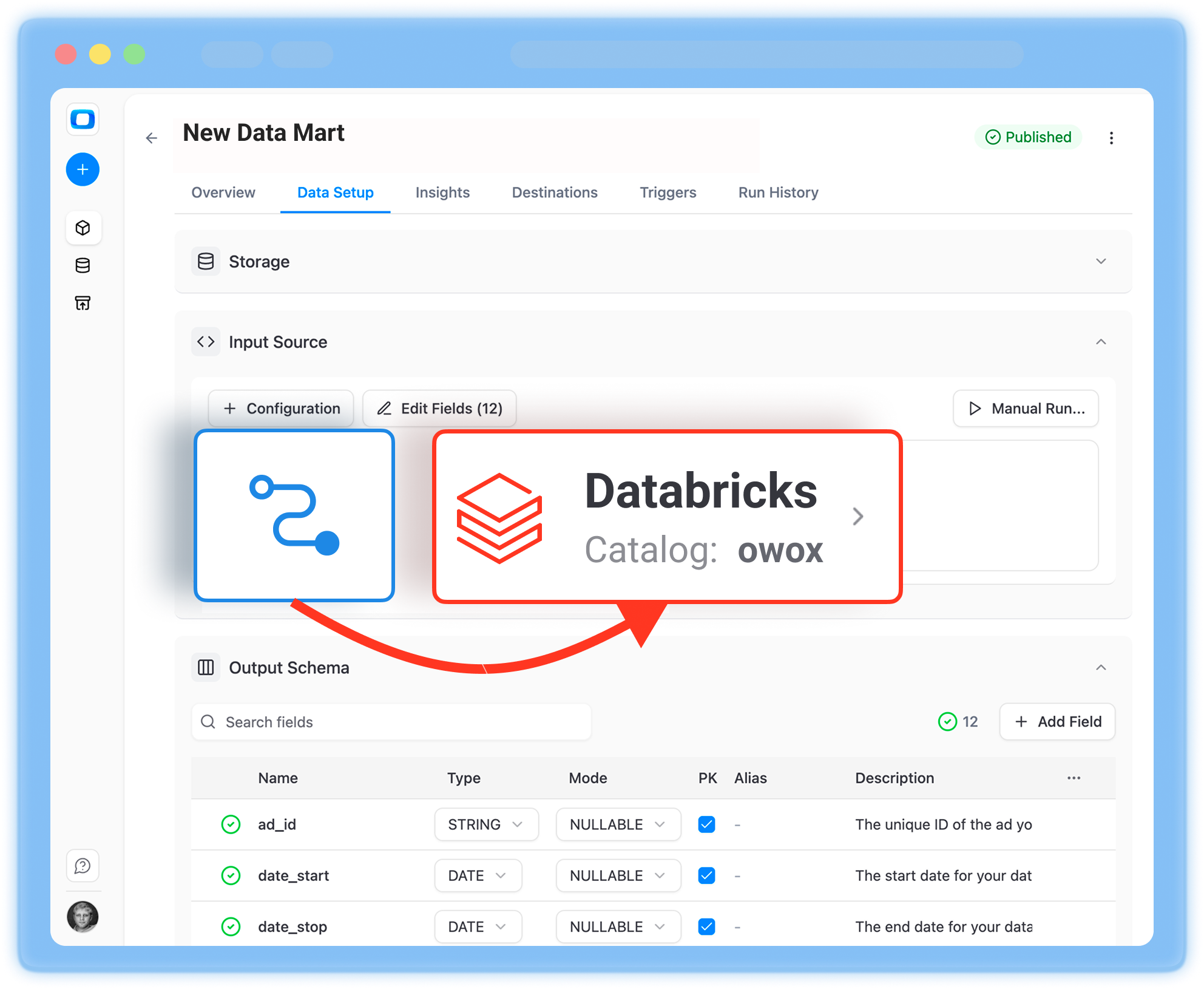The width and height of the screenshot is (1204, 989).
Task: Collapse the Input Source section
Action: (x=1101, y=342)
